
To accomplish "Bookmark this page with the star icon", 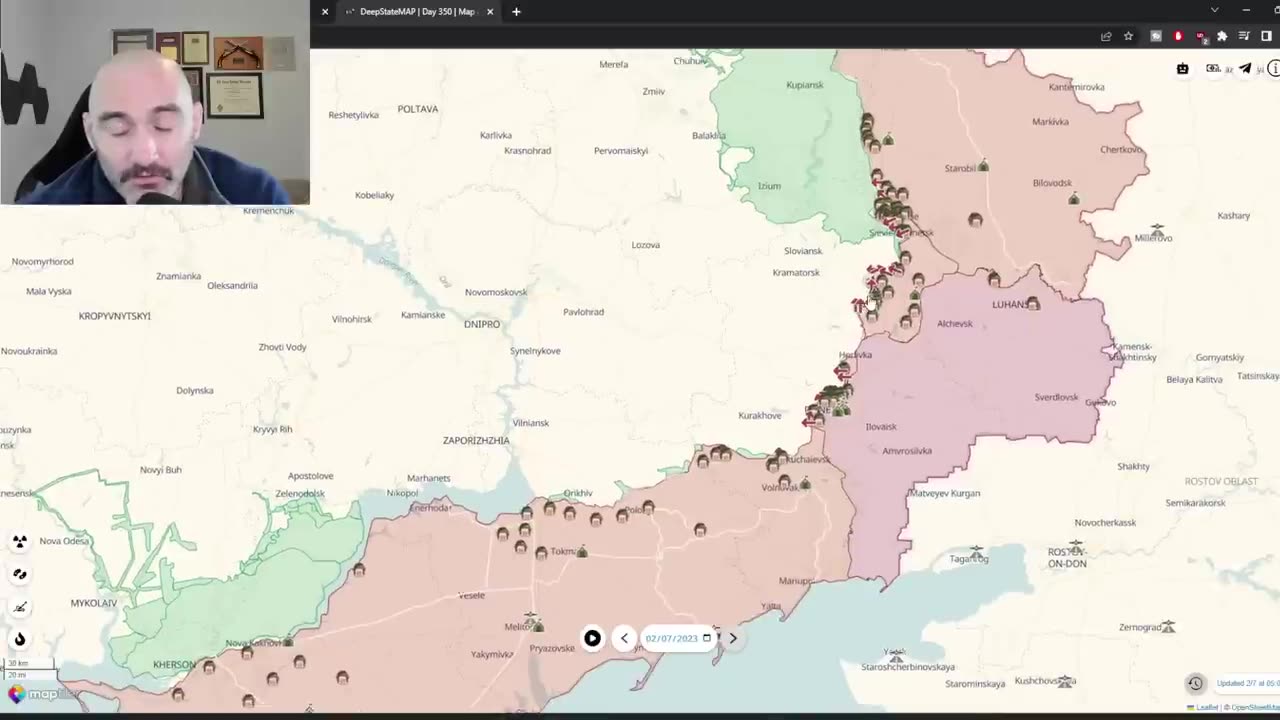I will click(1128, 36).
